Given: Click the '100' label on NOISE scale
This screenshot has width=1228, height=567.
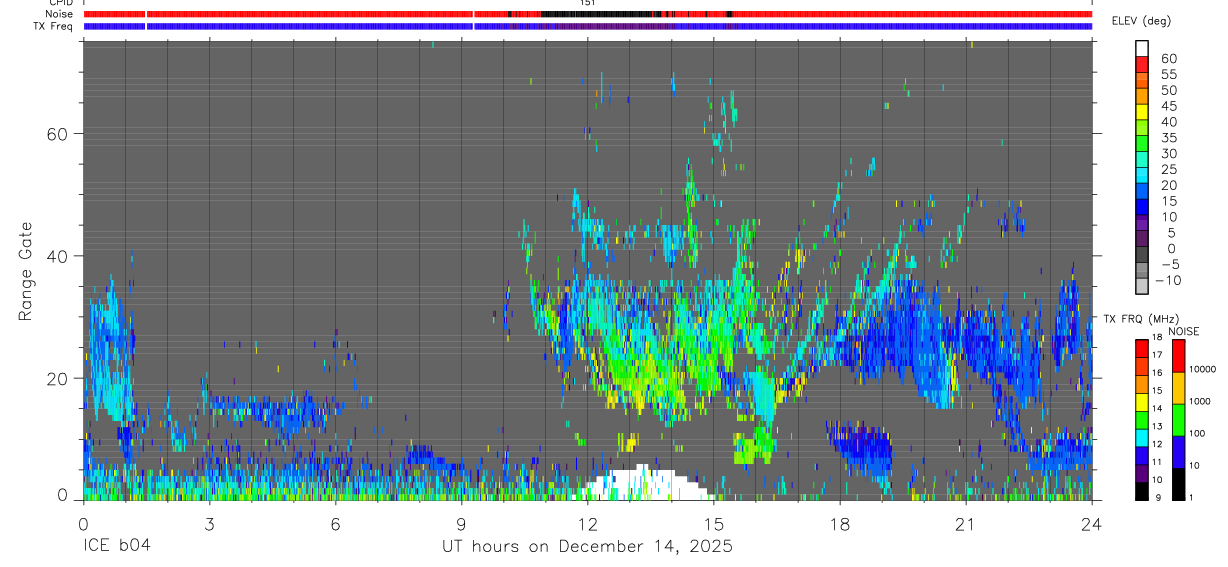Looking at the screenshot, I should [1197, 433].
